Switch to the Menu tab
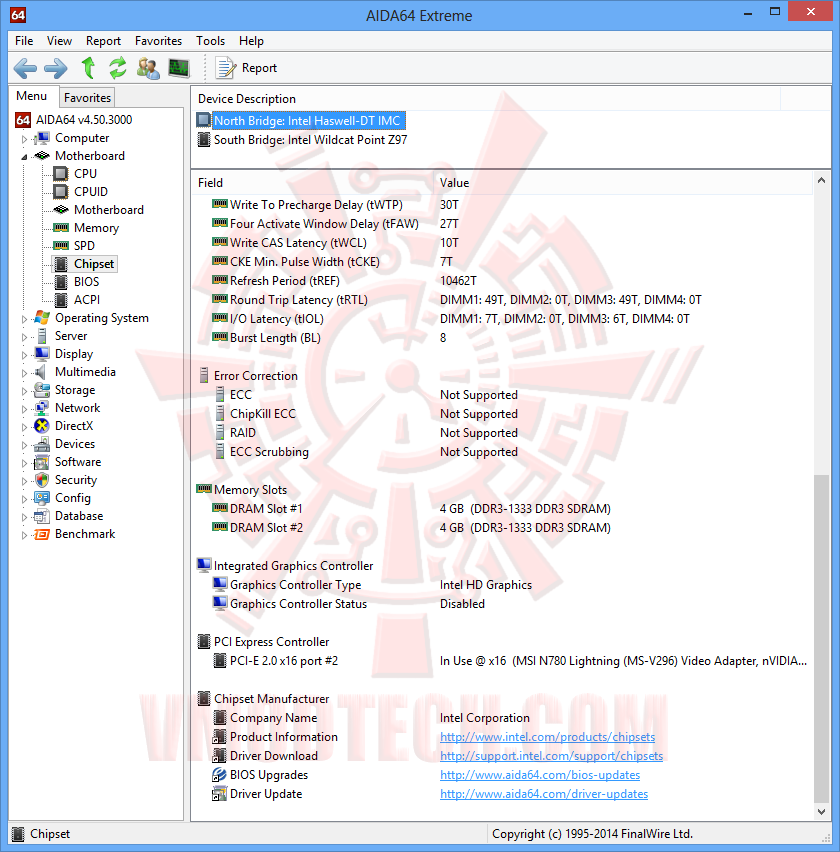 (x=32, y=96)
